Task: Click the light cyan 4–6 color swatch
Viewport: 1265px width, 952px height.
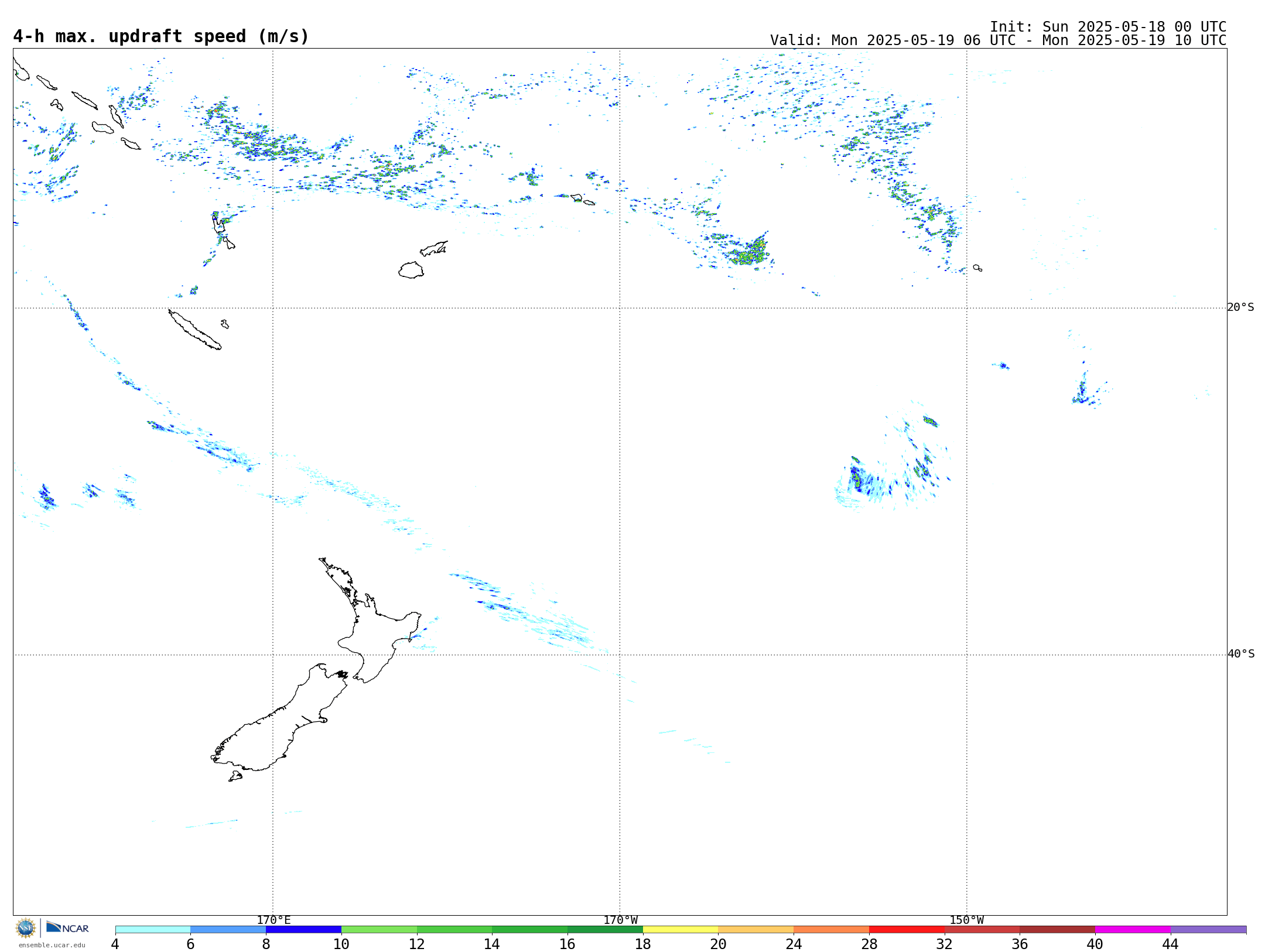Action: pyautogui.click(x=153, y=929)
